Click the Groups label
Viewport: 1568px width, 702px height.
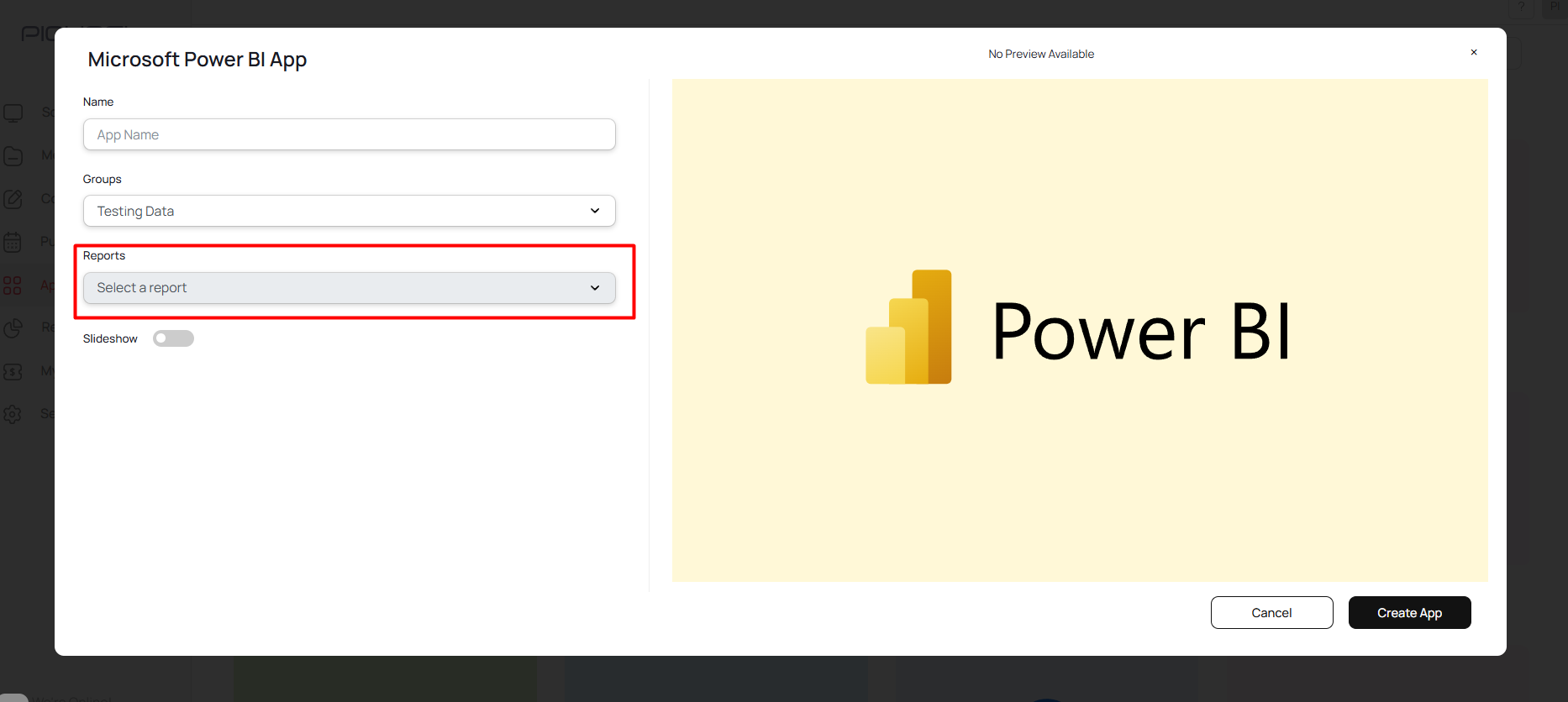coord(103,179)
